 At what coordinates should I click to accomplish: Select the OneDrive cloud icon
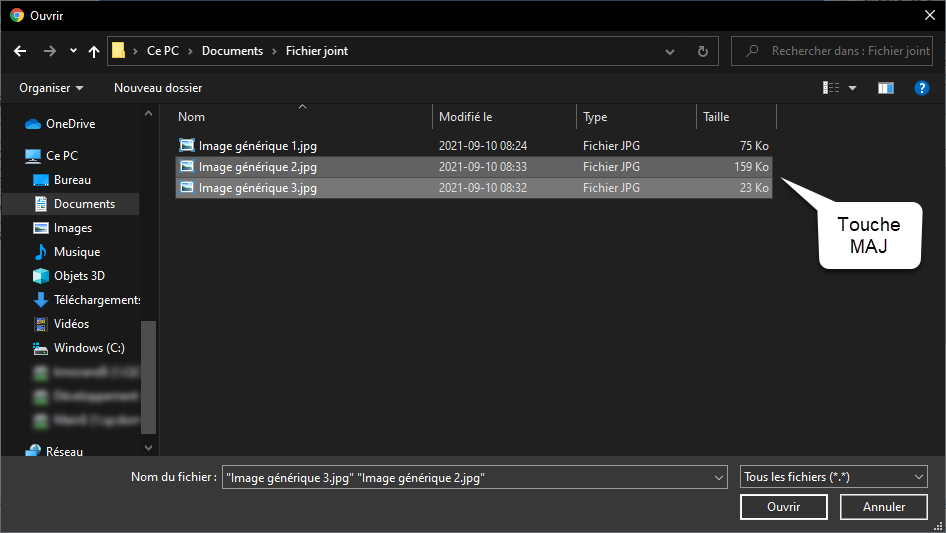33,124
